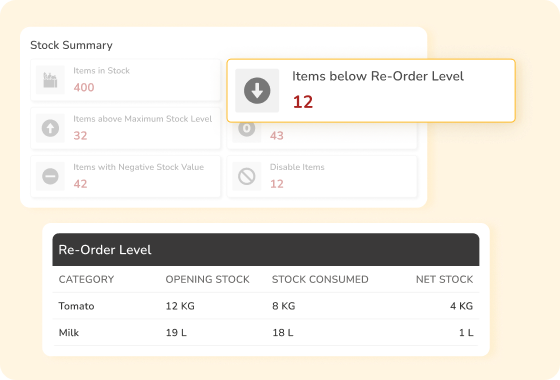Sort by the CATEGORY column header

tap(86, 279)
